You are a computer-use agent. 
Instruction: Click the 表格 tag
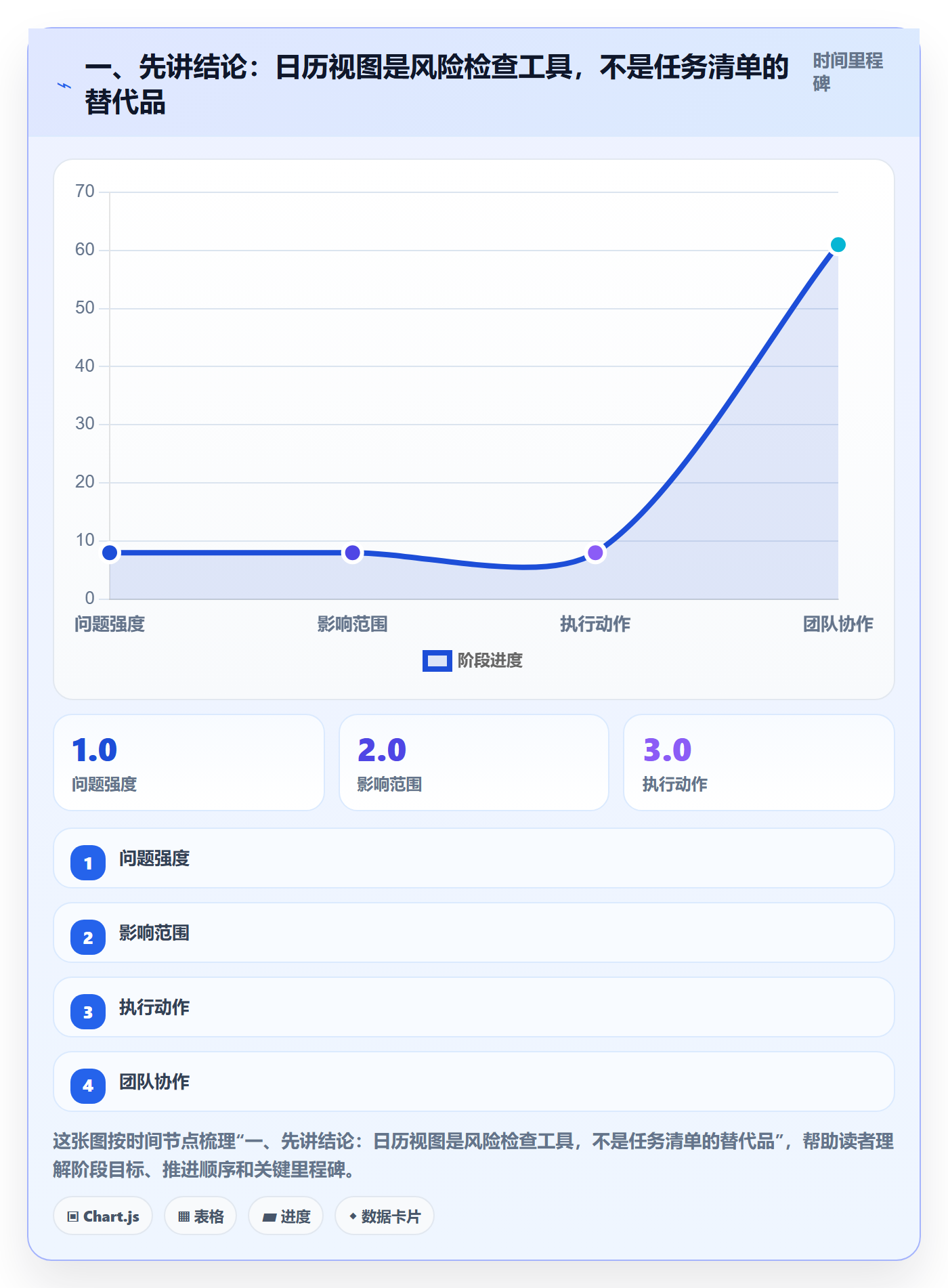click(200, 1216)
